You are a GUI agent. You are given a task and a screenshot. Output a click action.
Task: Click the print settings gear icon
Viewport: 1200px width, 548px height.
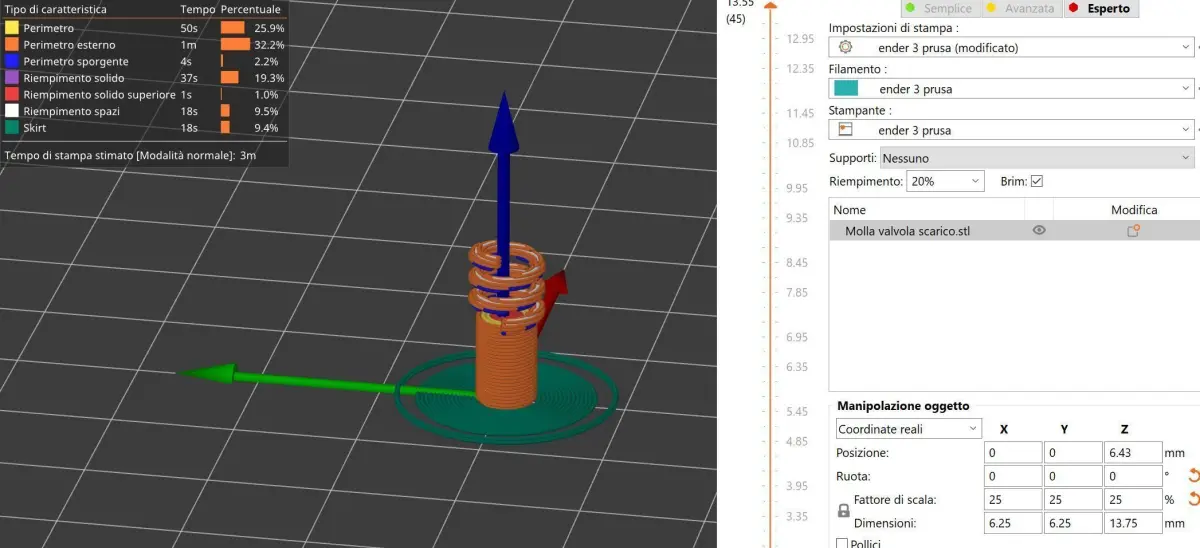pos(846,47)
